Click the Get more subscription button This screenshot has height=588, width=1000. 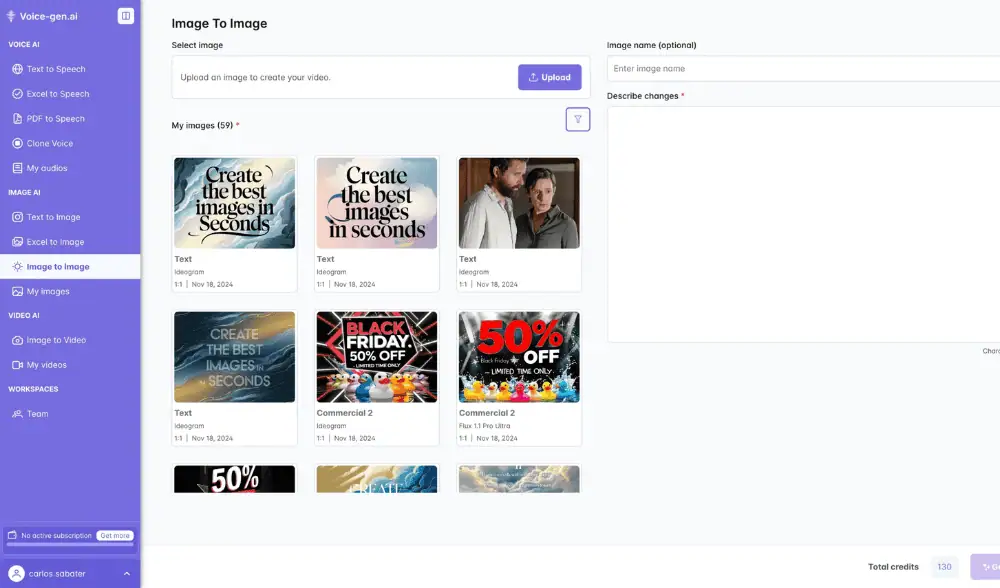click(x=115, y=535)
